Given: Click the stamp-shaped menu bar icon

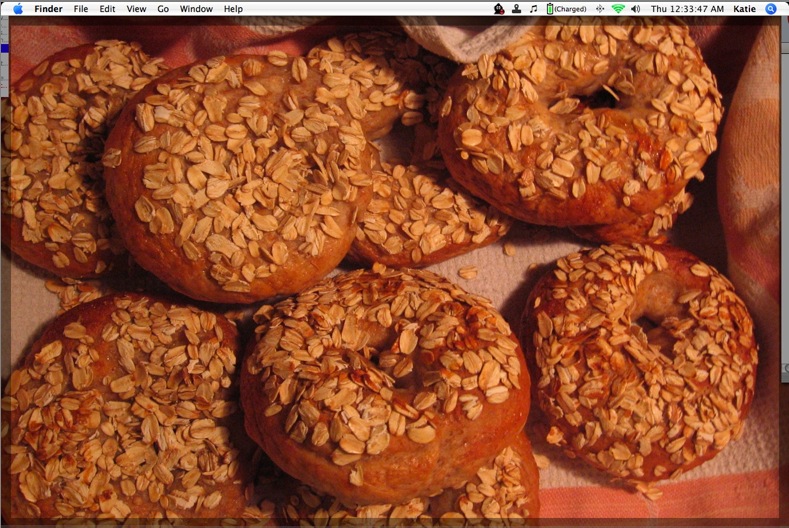Looking at the screenshot, I should (516, 9).
